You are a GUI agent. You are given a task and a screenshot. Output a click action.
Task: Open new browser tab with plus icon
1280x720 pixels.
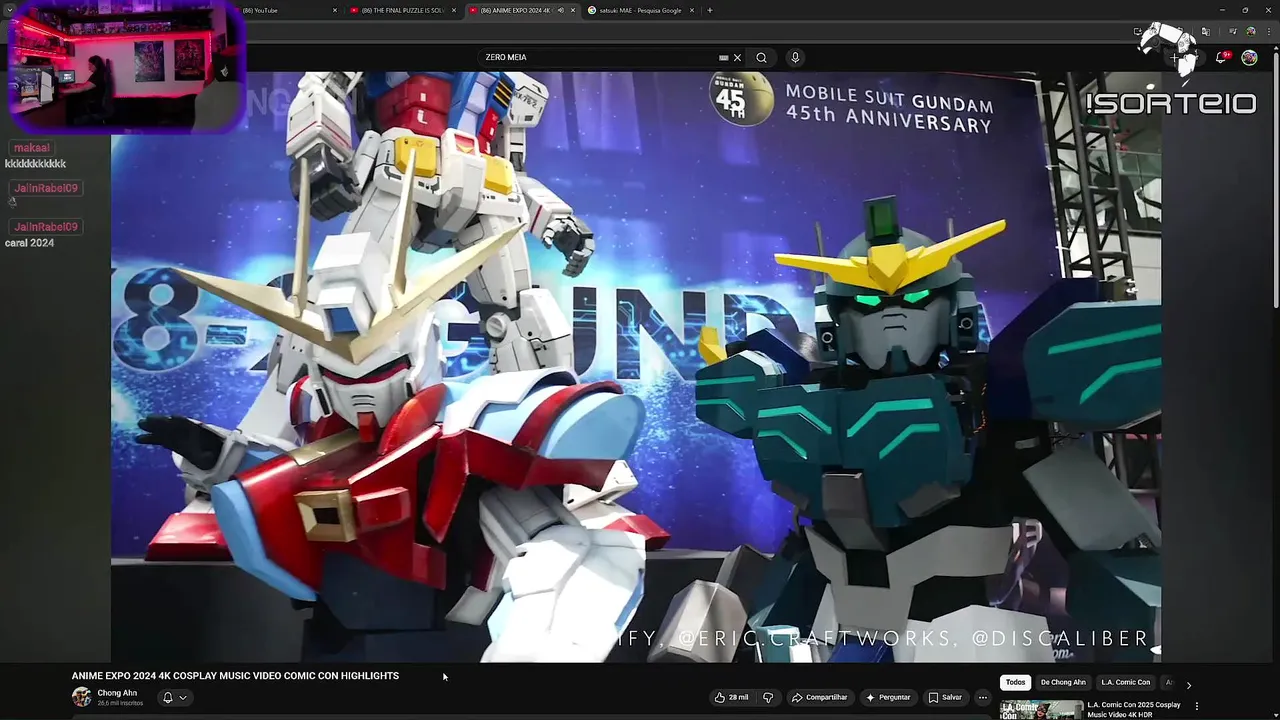tap(710, 10)
